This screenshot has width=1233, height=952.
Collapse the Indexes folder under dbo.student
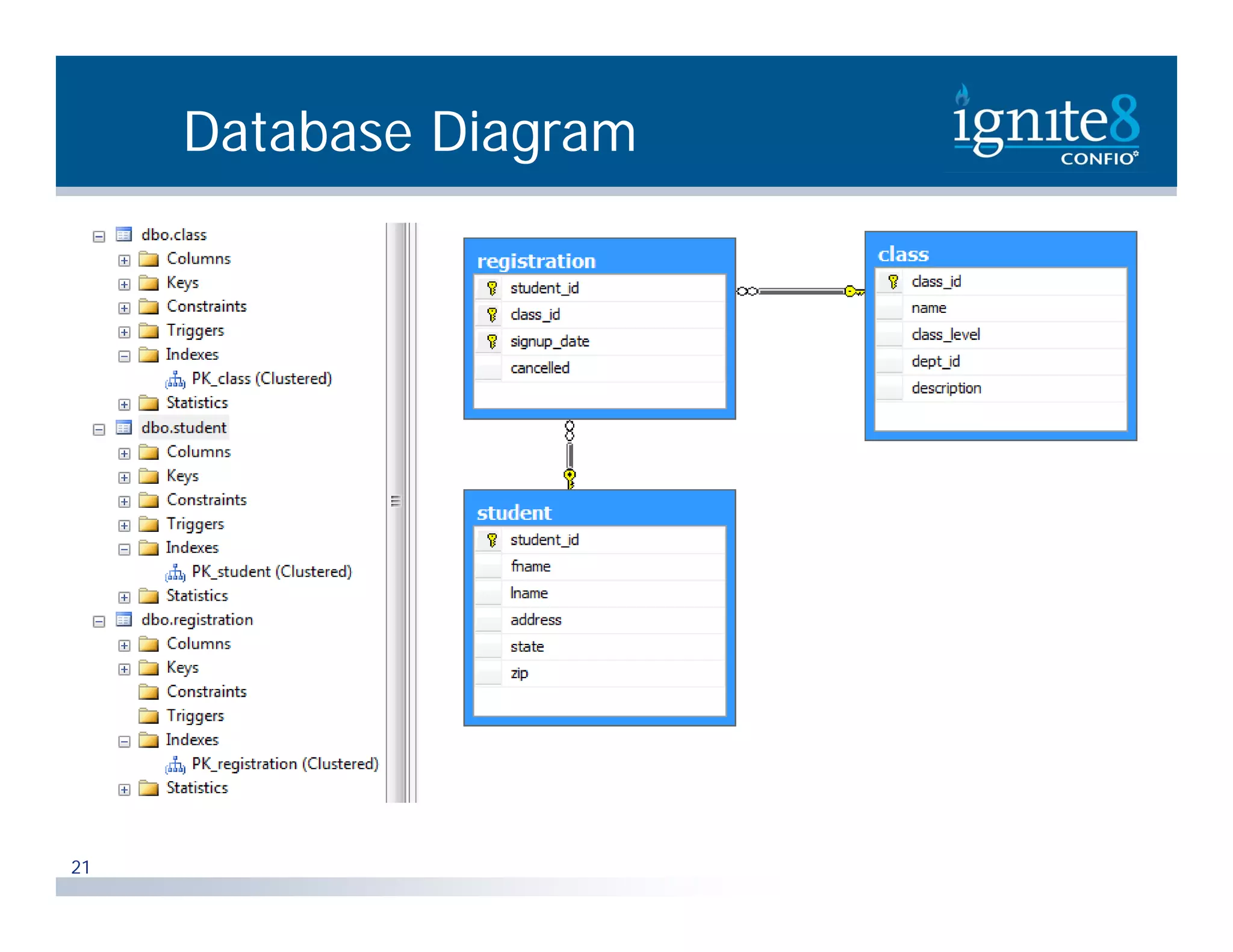(x=124, y=549)
